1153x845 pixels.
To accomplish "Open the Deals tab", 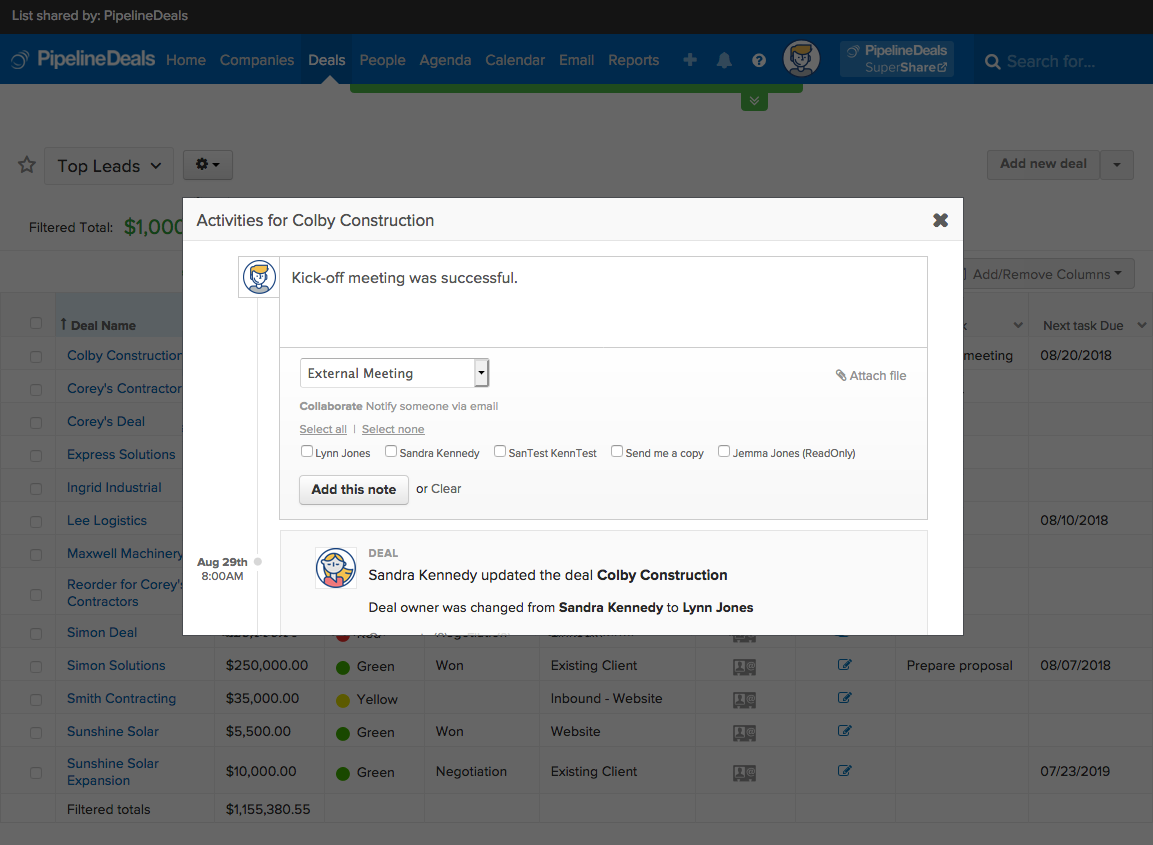I will click(x=326, y=60).
